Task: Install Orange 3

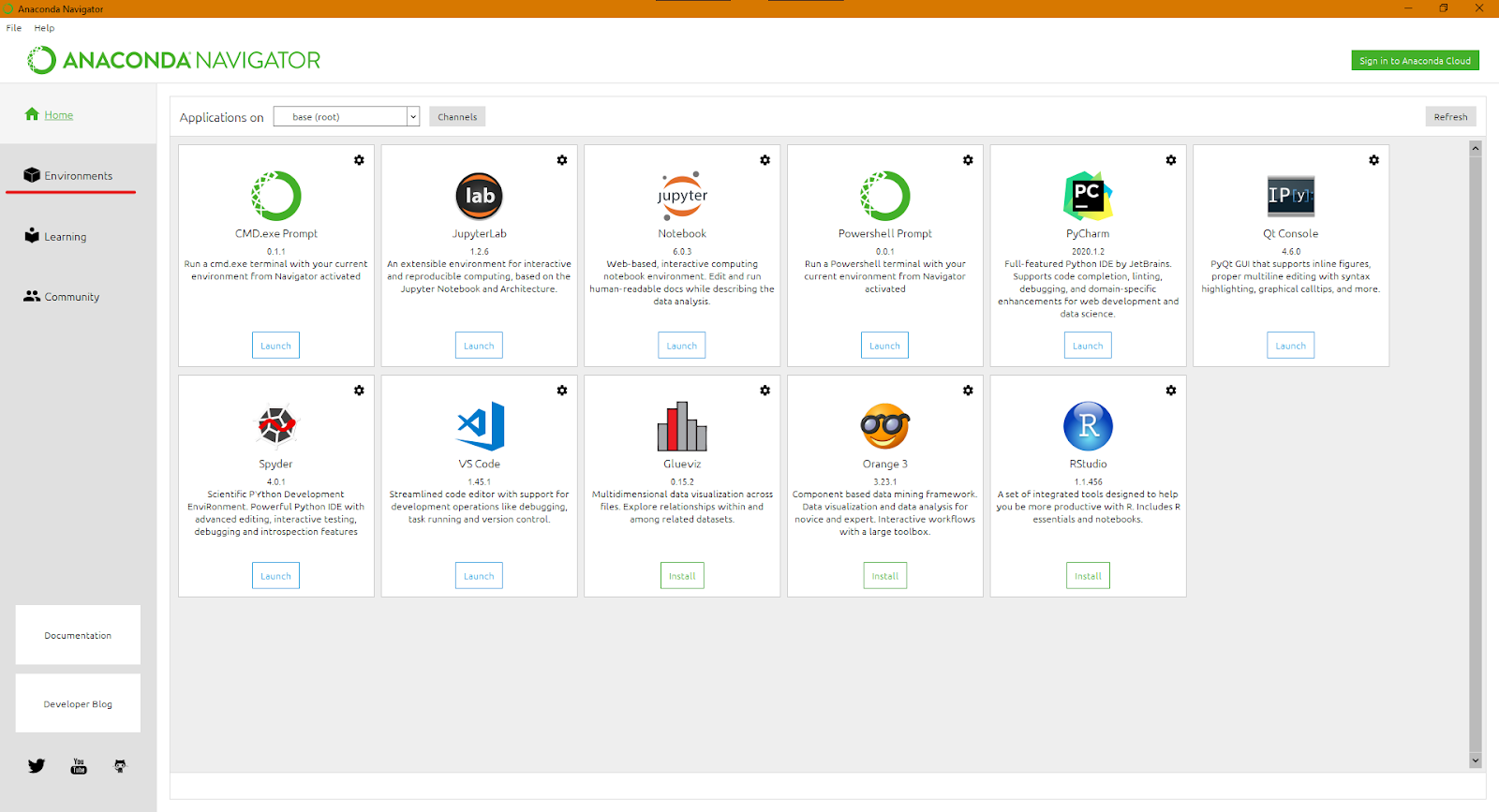Action: pyautogui.click(x=885, y=576)
